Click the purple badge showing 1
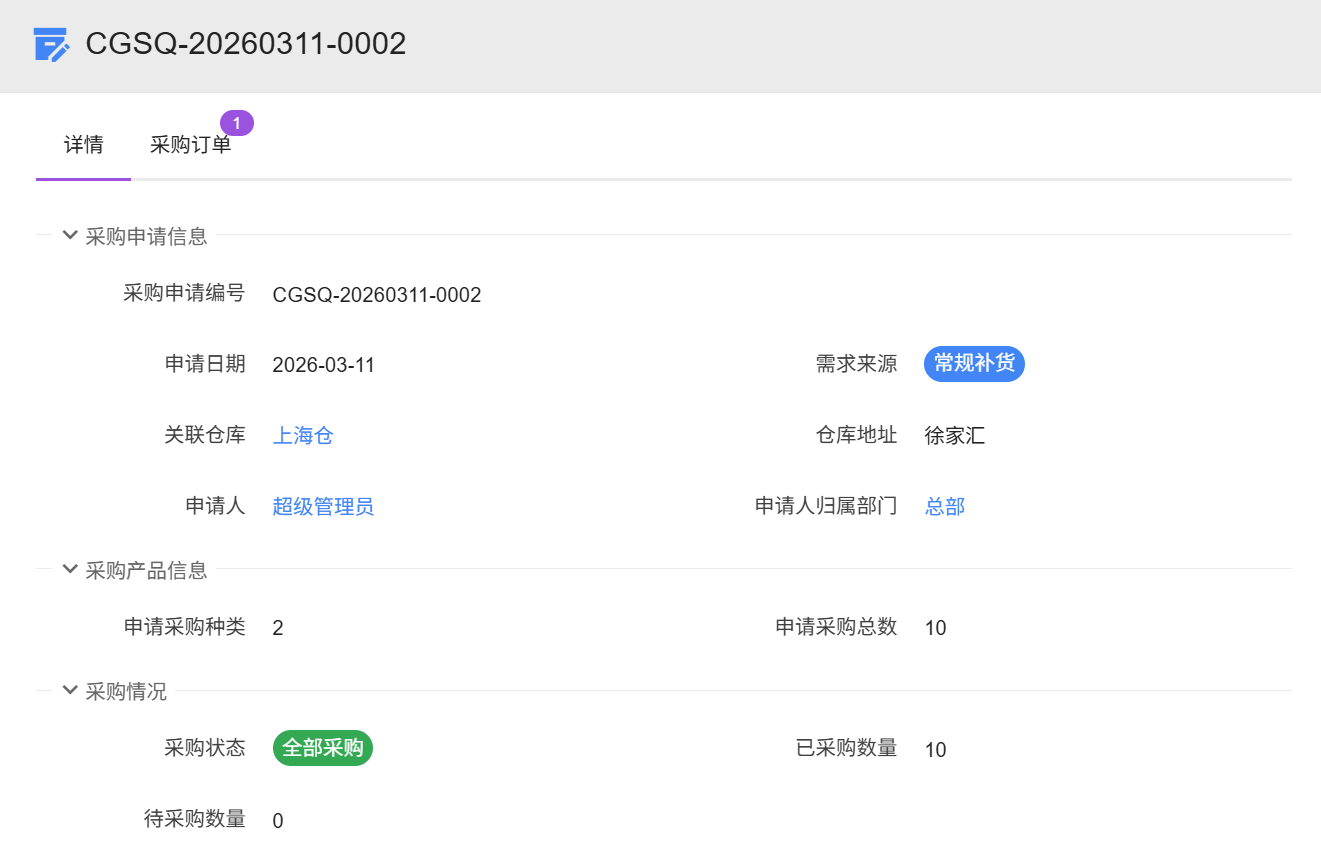This screenshot has height=844, width=1321. coord(237,123)
